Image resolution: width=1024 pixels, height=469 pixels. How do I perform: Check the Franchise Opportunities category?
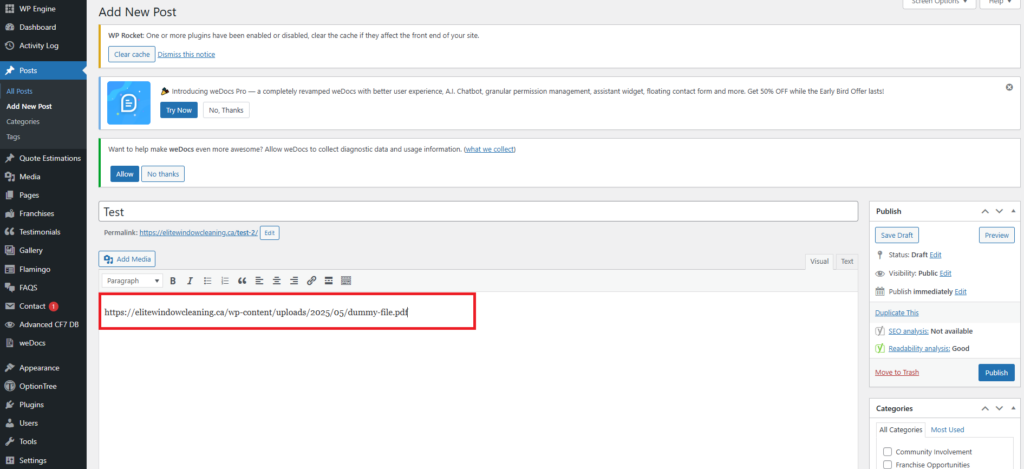(x=887, y=465)
